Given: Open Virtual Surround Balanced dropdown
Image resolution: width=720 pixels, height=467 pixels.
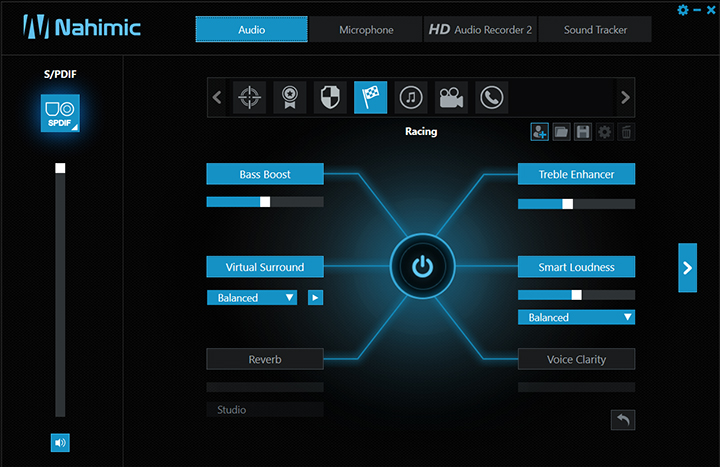Looking at the screenshot, I should tap(252, 298).
